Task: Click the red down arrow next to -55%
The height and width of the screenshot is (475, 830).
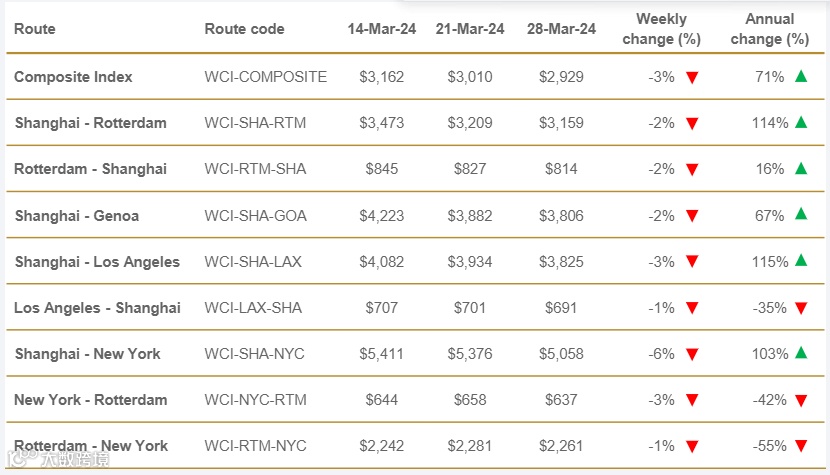Action: click(801, 446)
